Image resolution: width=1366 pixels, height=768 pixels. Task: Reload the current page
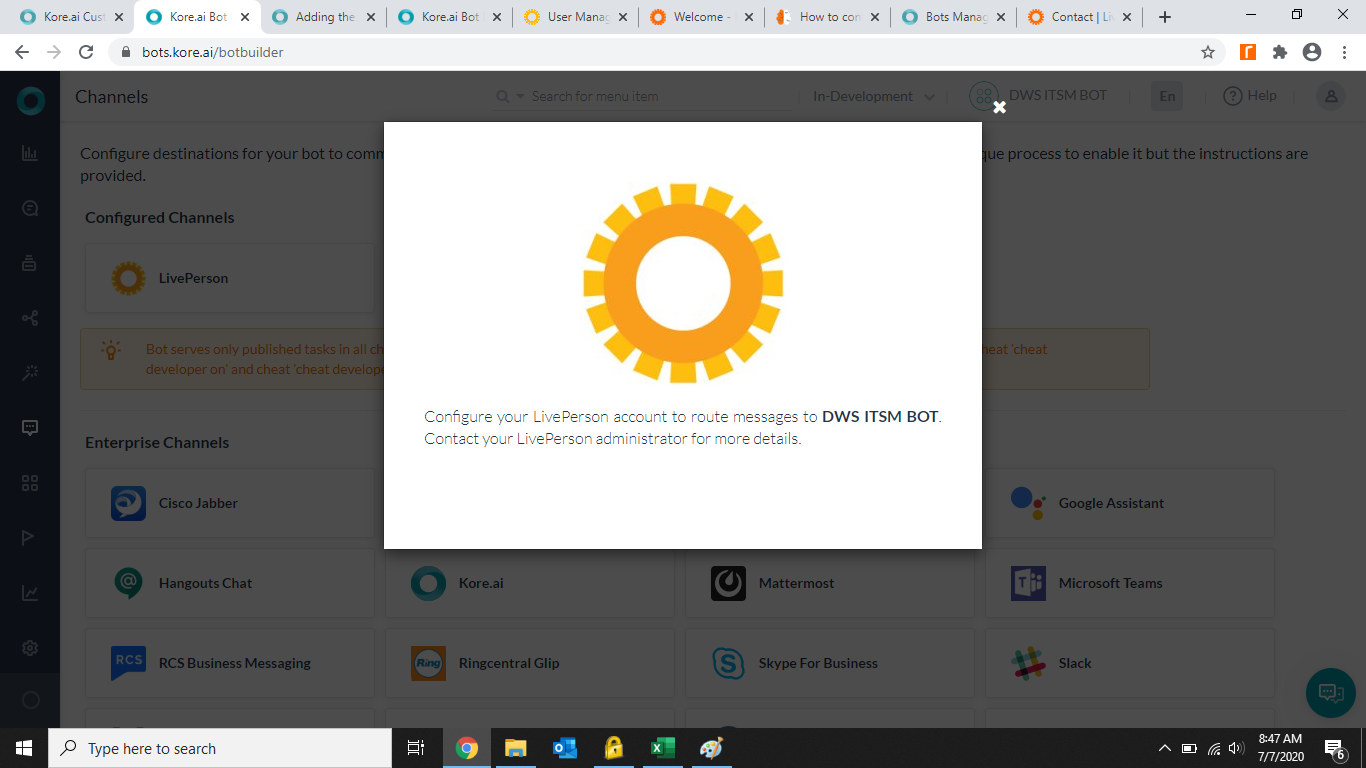(86, 52)
